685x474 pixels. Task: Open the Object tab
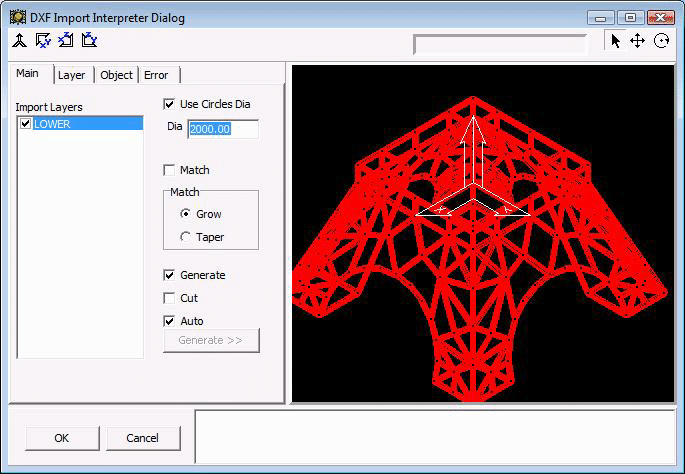coord(116,75)
